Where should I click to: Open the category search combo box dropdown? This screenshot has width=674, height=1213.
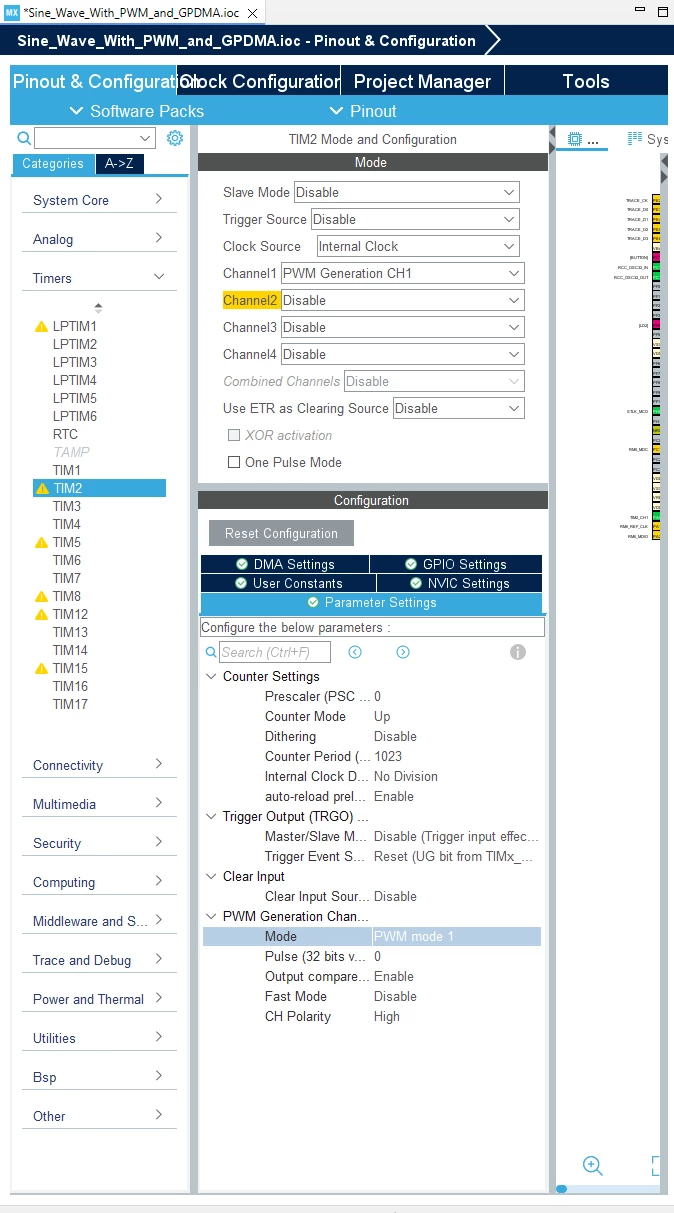[146, 138]
